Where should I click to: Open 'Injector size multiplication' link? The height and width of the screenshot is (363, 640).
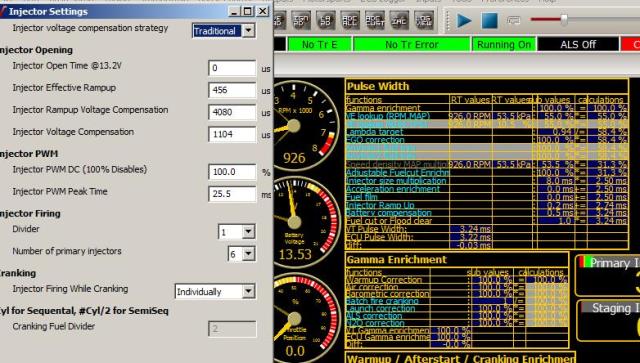tap(396, 180)
